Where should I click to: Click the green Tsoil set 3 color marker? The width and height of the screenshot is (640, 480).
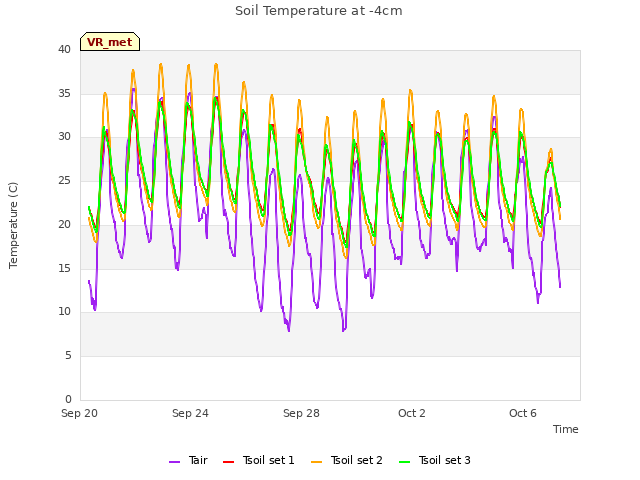point(405,462)
